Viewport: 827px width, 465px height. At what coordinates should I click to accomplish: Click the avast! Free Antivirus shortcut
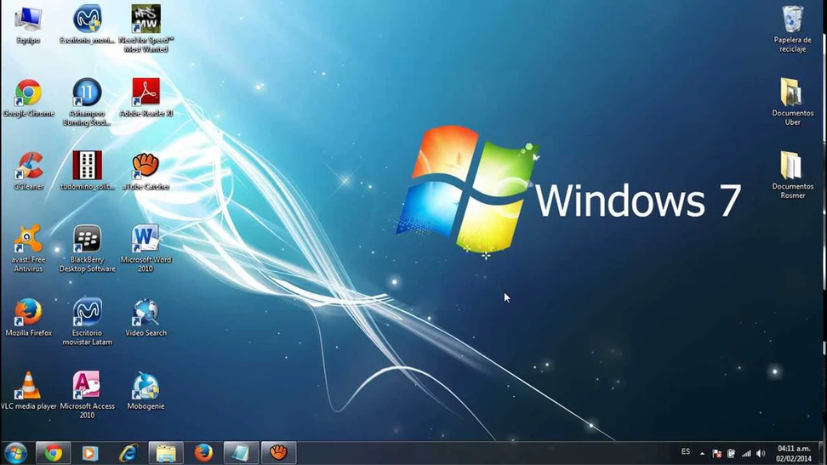coord(29,239)
